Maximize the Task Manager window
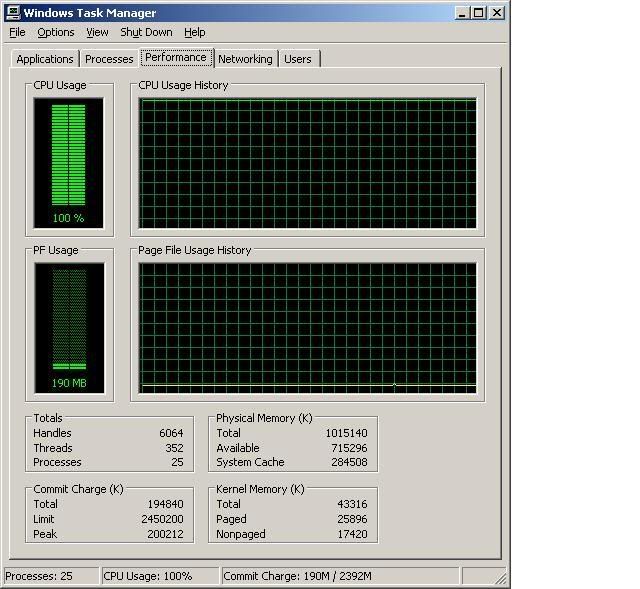 [479, 13]
